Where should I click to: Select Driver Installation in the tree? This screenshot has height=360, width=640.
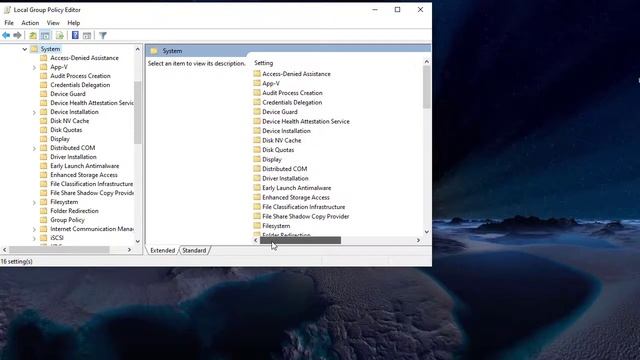click(73, 157)
